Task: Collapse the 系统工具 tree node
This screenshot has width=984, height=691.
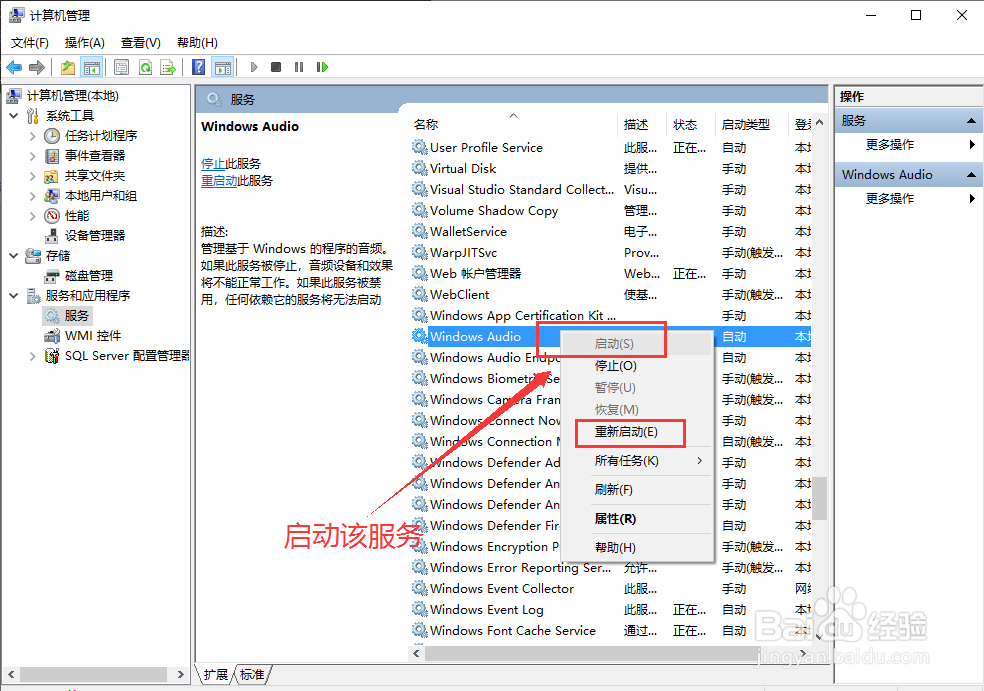Action: [13, 115]
